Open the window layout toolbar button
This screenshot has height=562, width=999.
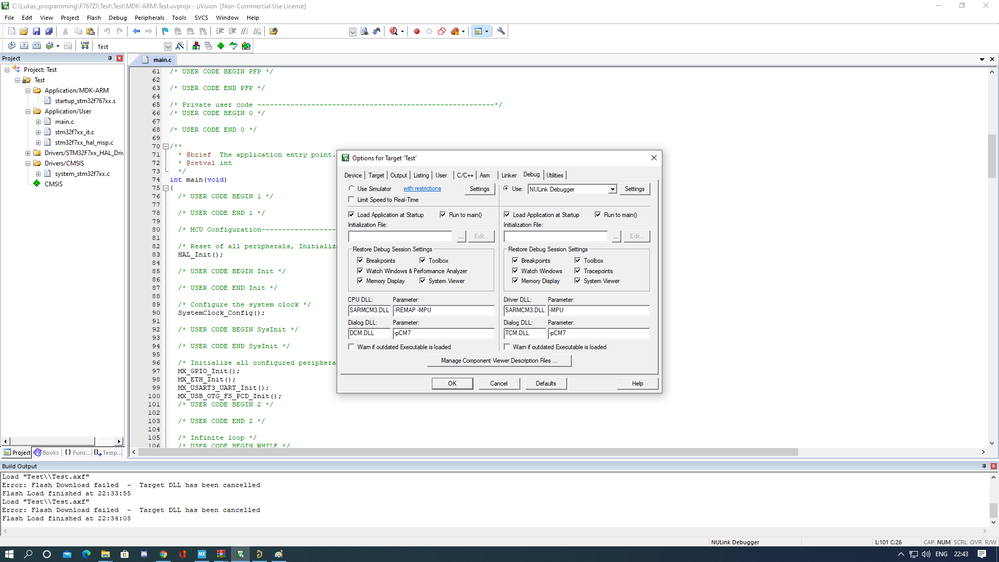tap(478, 31)
